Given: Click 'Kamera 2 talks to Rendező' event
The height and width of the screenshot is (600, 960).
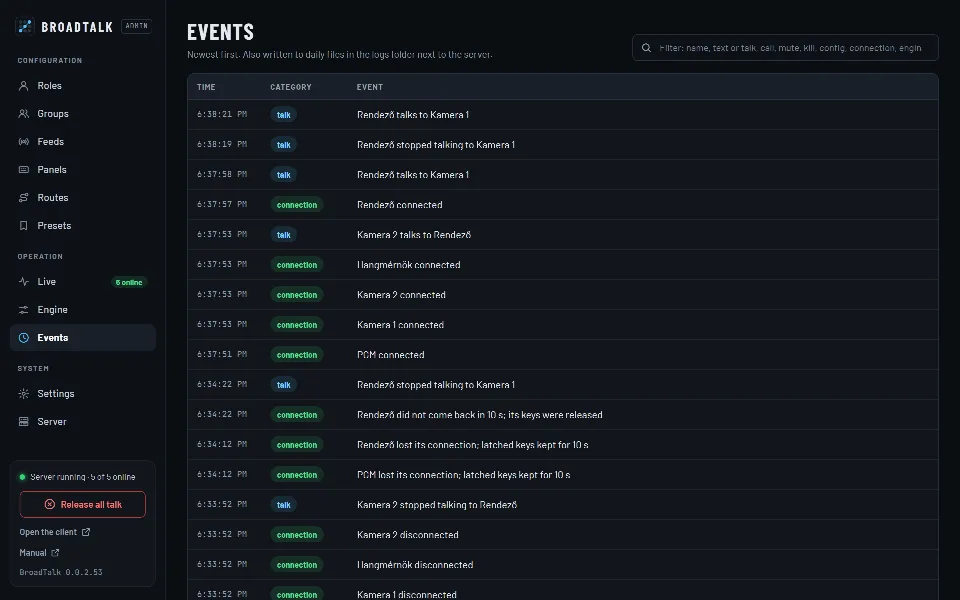Looking at the screenshot, I should [x=414, y=234].
